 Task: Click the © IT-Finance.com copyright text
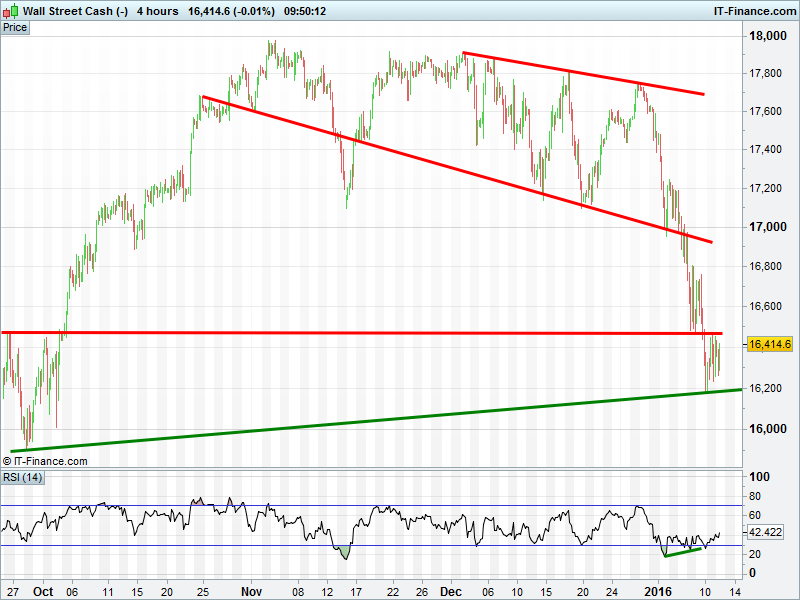[46, 461]
